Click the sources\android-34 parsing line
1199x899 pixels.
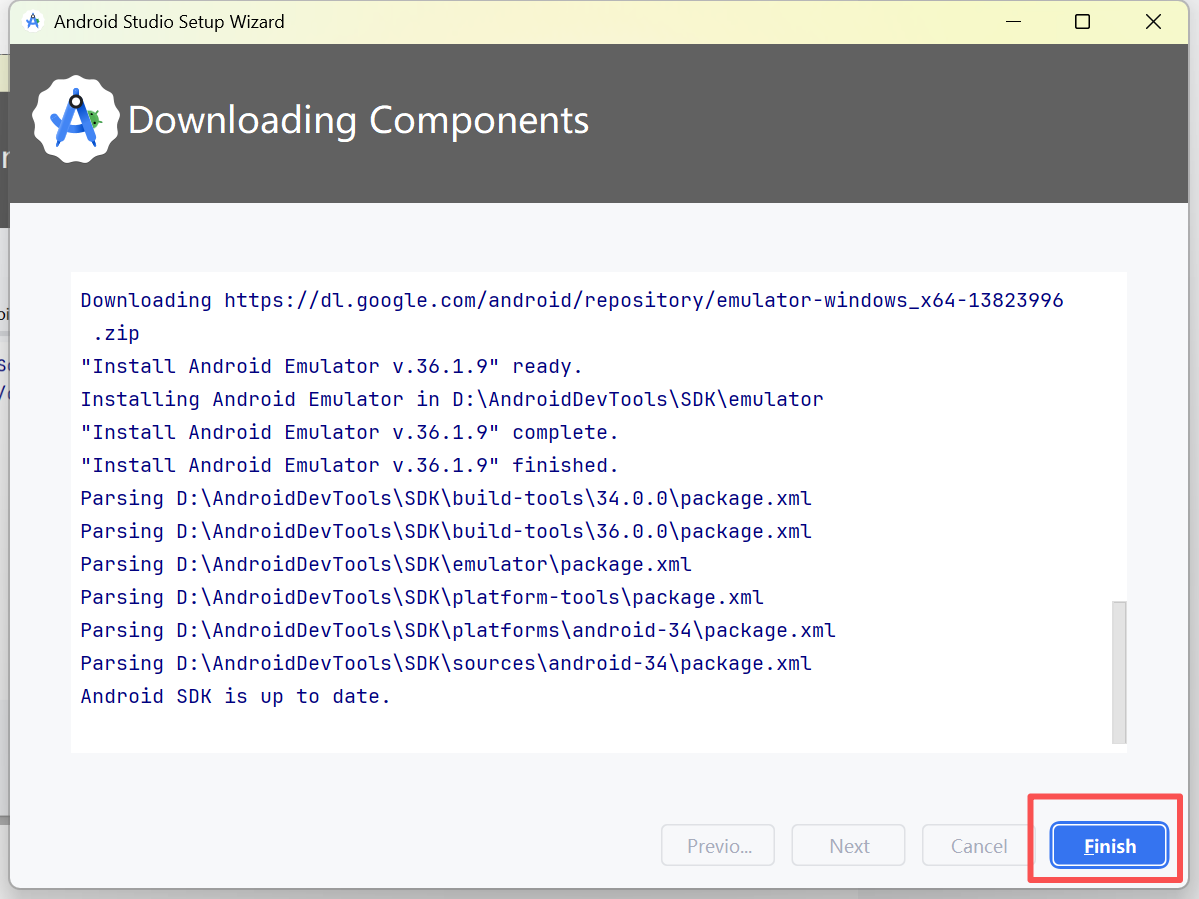(x=446, y=663)
